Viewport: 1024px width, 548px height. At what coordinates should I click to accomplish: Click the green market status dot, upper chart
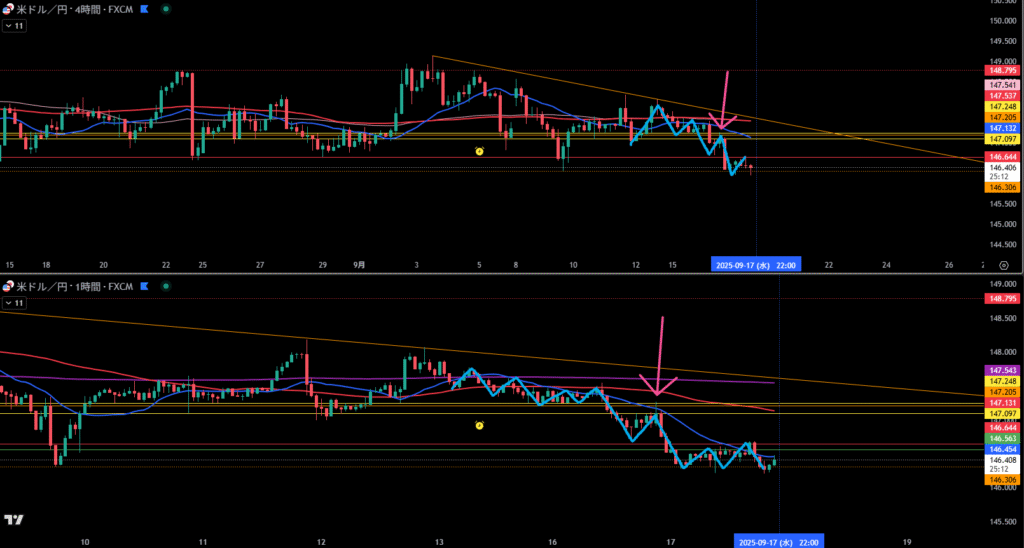(165, 9)
